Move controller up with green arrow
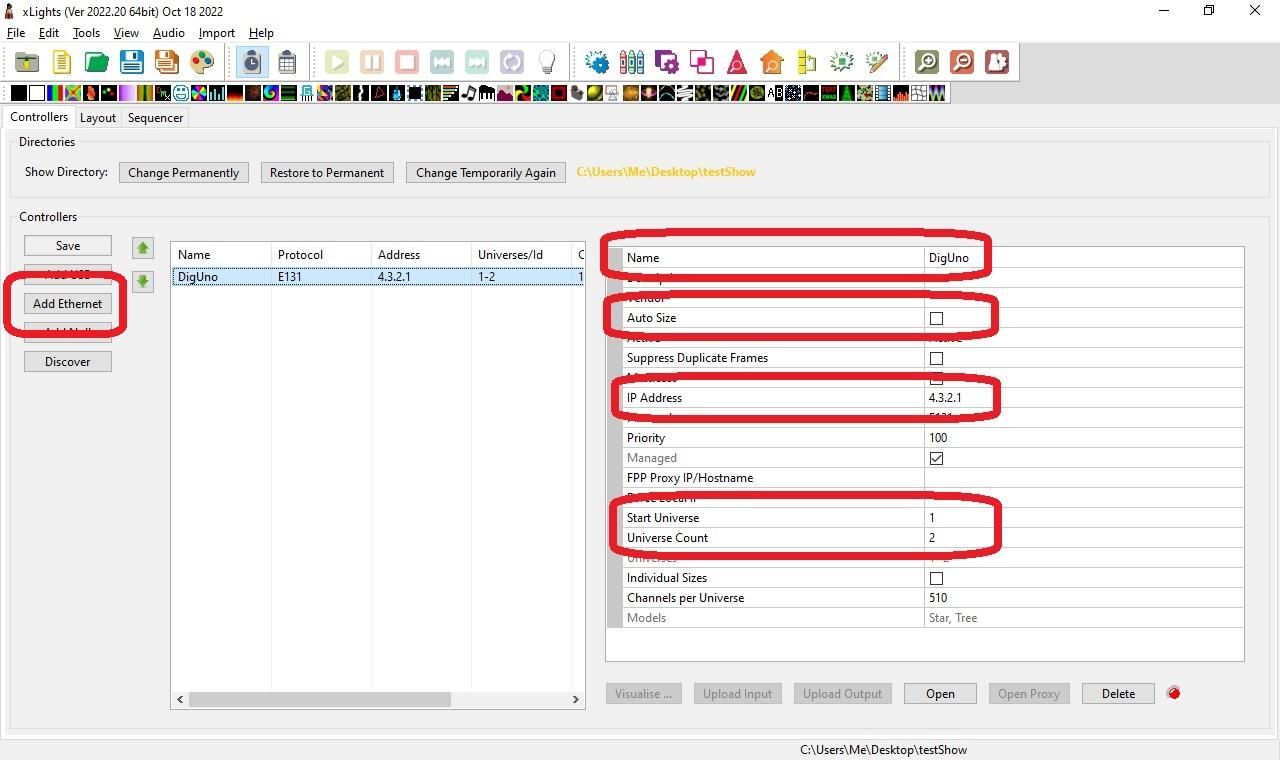 click(x=143, y=247)
